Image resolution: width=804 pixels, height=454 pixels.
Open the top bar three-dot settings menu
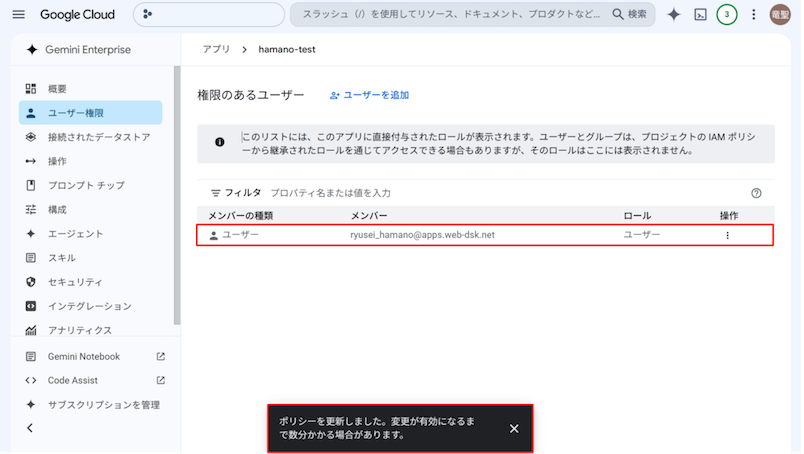click(x=753, y=14)
